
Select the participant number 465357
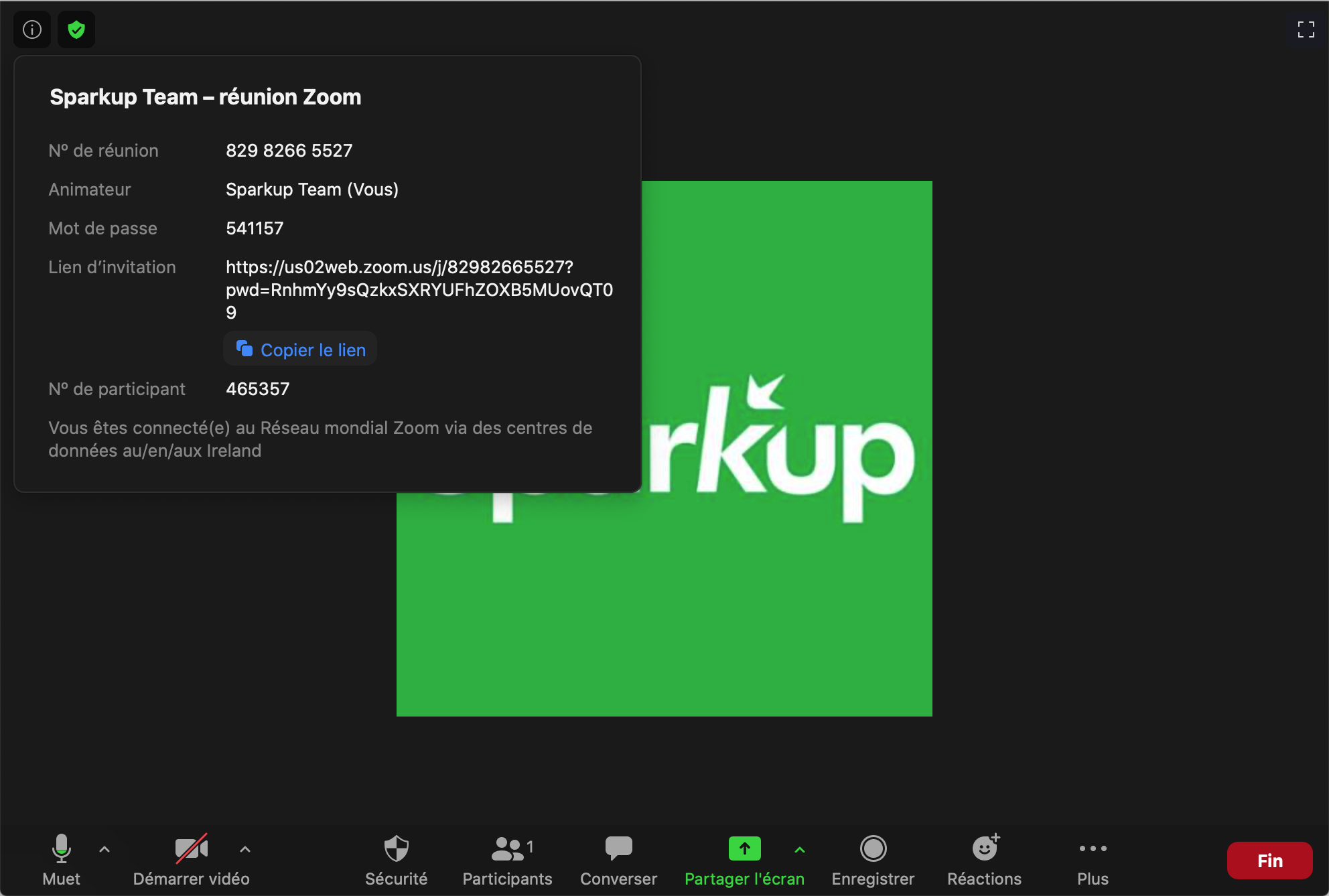(258, 389)
